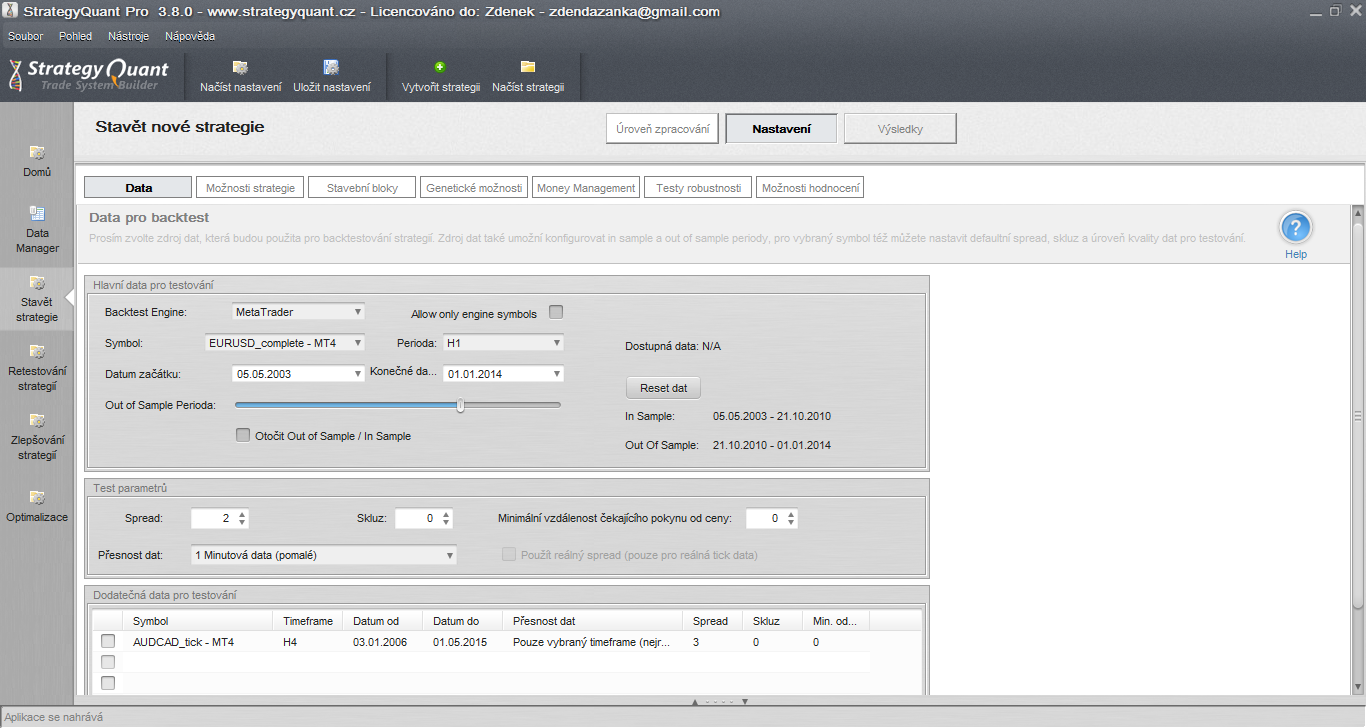Switch to Možnosti hodnocení tab
The width and height of the screenshot is (1366, 728).
click(x=810, y=187)
